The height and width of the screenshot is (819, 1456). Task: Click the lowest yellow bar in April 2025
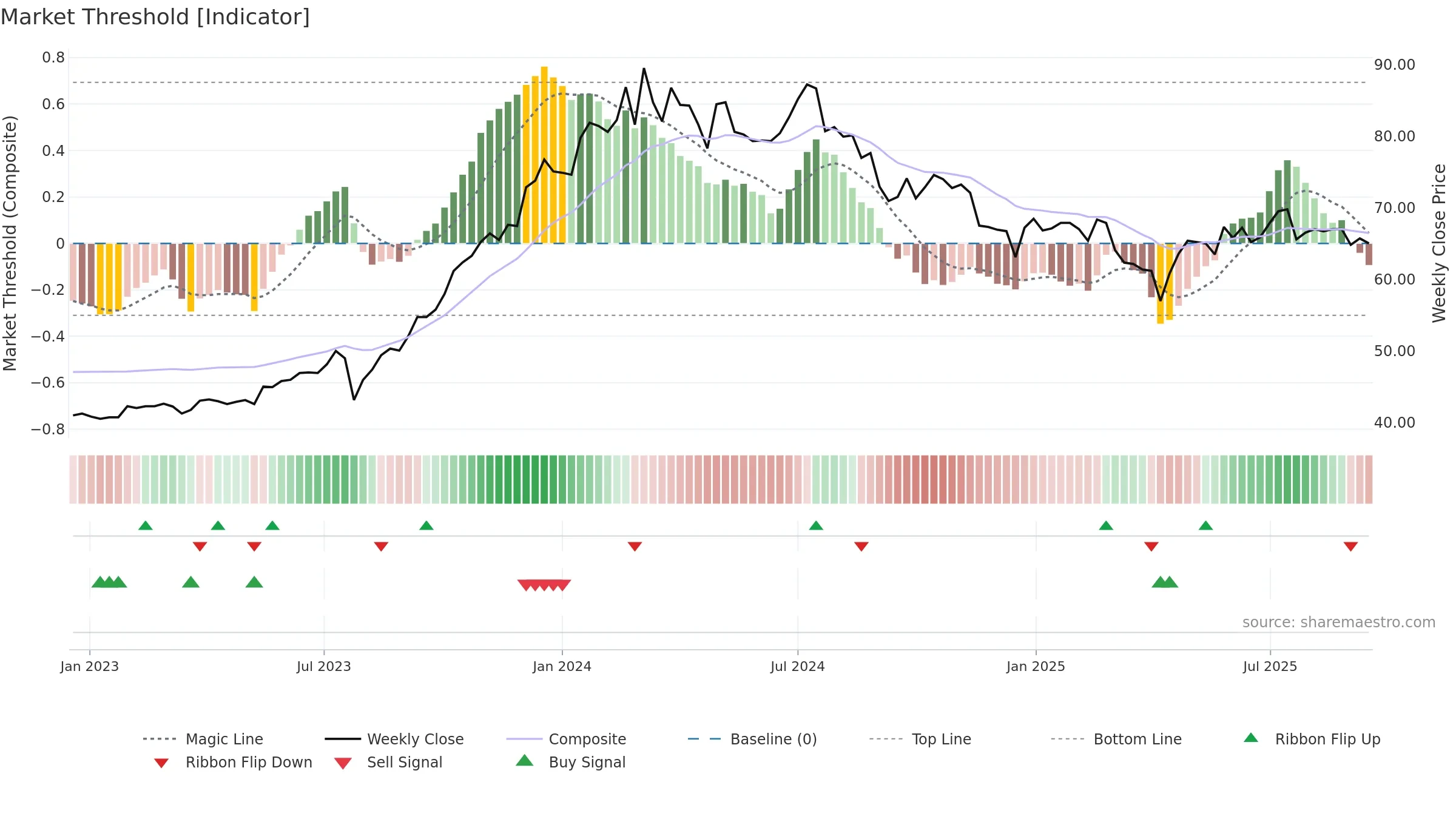point(1161,284)
